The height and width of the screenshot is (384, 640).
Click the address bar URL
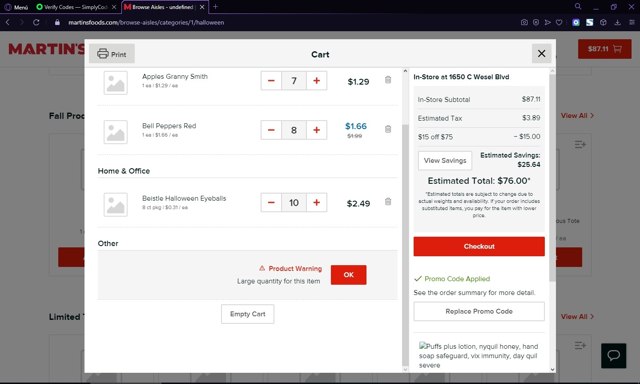click(x=146, y=22)
